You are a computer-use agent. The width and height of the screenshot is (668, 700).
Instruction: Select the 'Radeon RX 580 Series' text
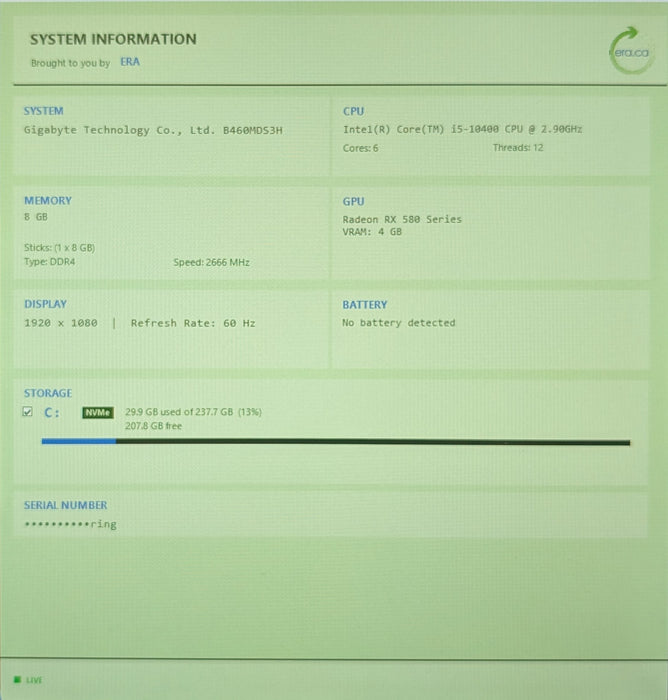coord(402,219)
